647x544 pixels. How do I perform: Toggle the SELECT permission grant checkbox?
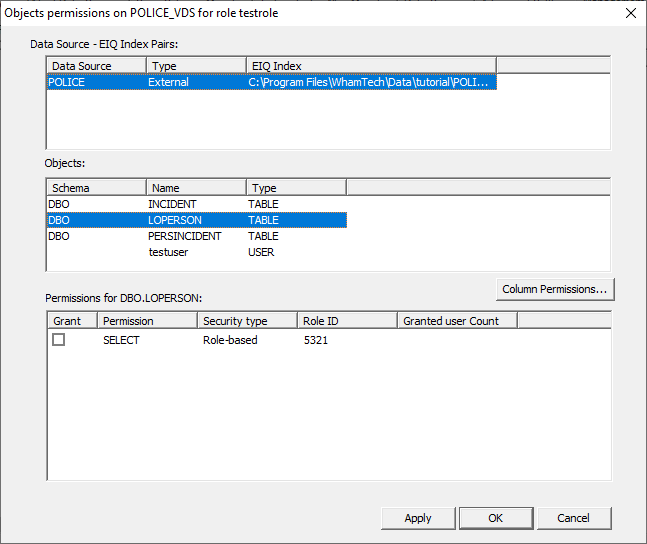tap(59, 340)
